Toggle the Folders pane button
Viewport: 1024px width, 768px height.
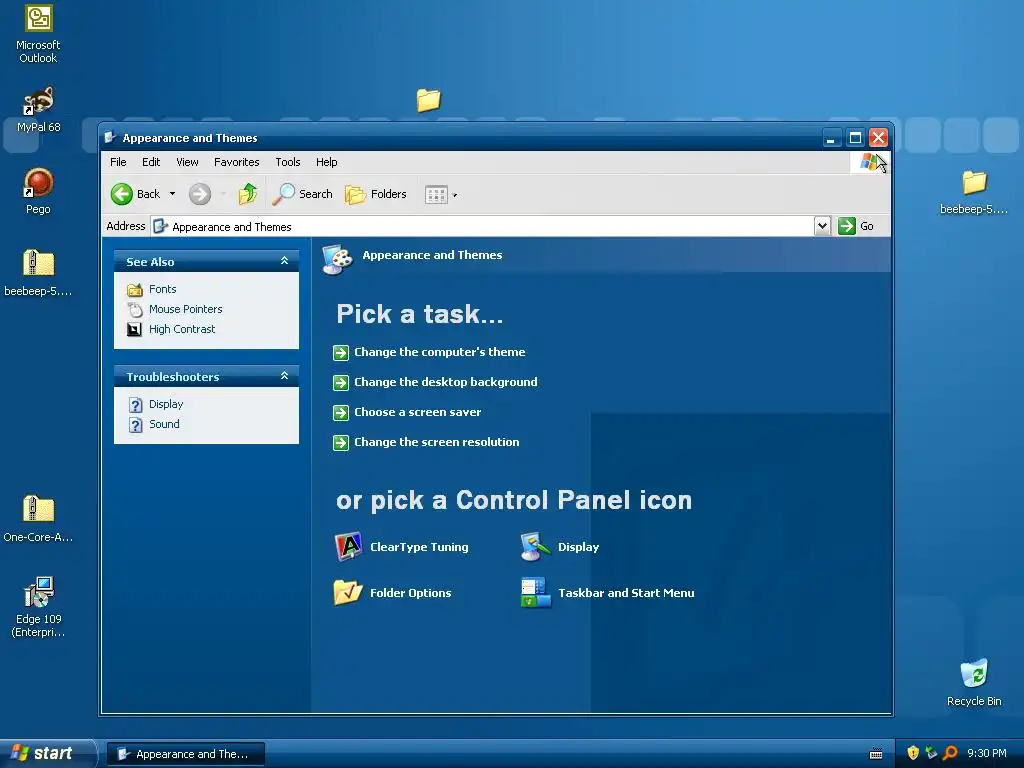coord(376,194)
